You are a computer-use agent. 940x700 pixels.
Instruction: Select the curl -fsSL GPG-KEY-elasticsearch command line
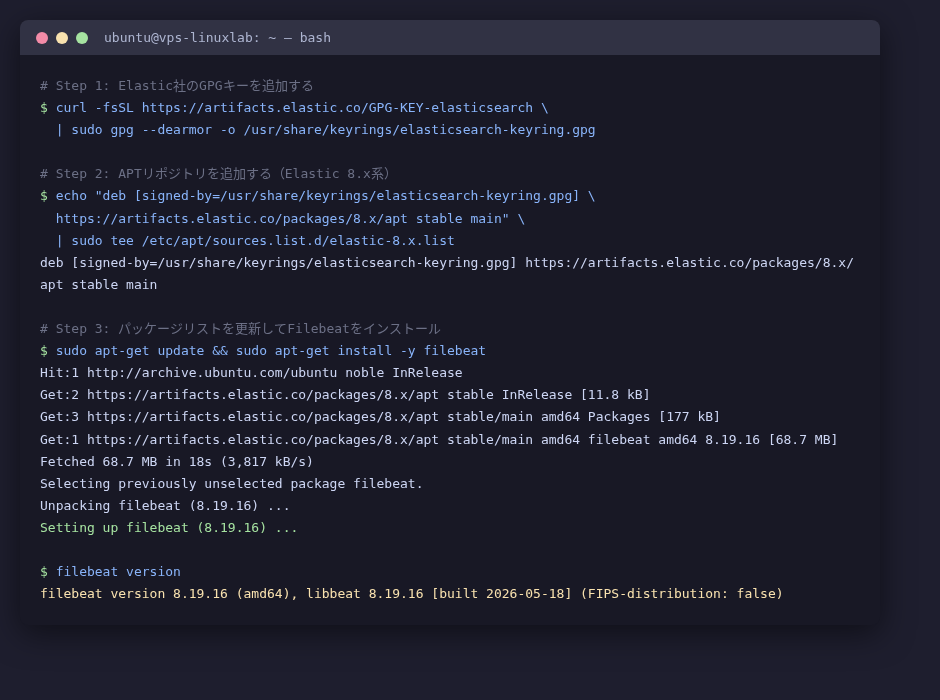click(x=294, y=108)
